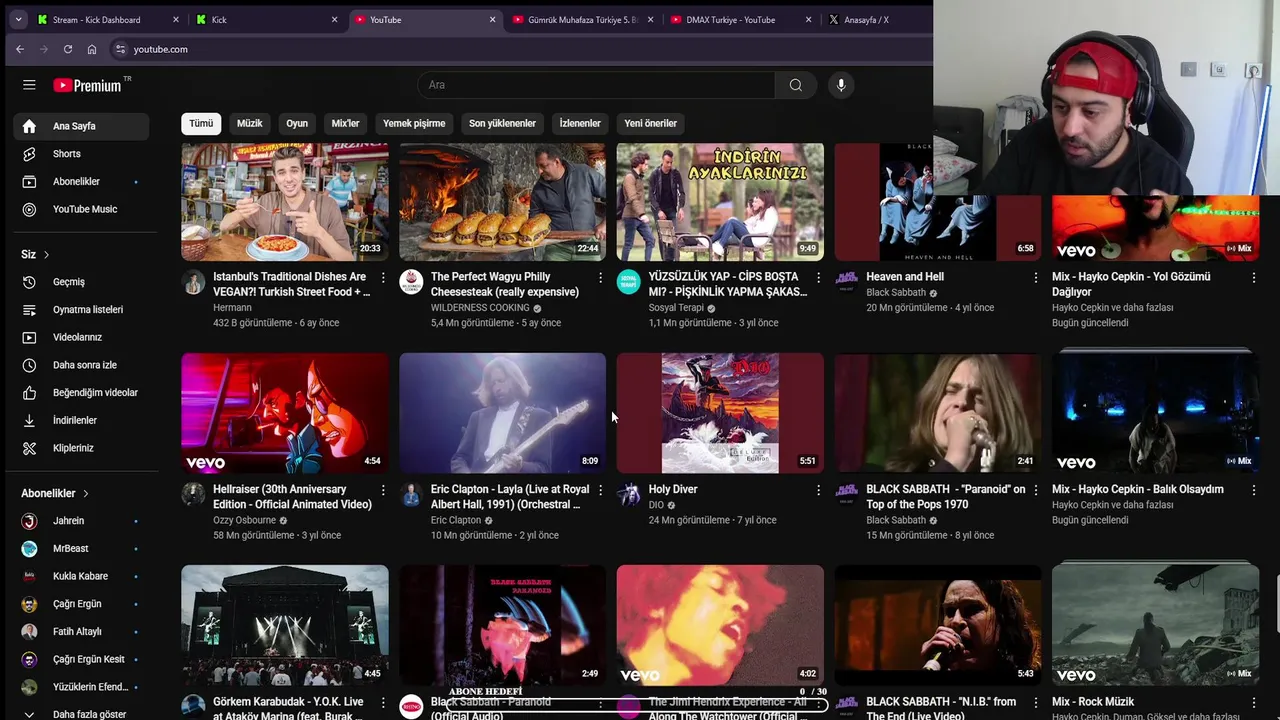Open Jahrein subscription channel
The height and width of the screenshot is (720, 1280).
pyautogui.click(x=82, y=521)
